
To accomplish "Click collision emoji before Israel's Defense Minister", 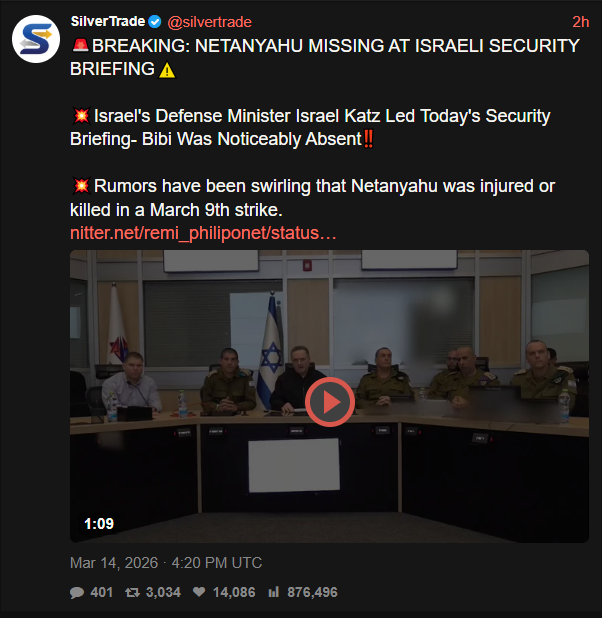I will [x=82, y=116].
